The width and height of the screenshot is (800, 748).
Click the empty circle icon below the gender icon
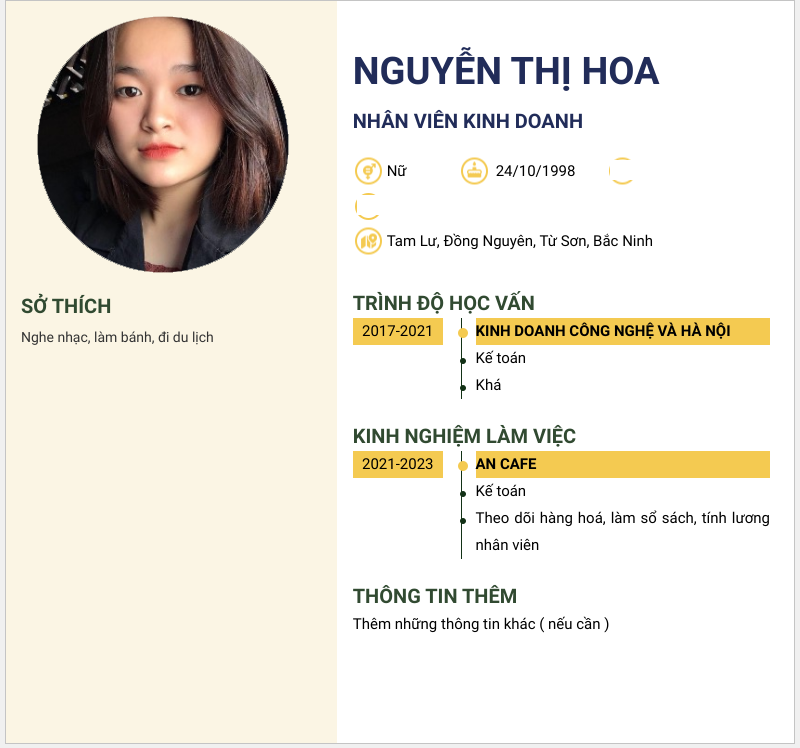368,206
